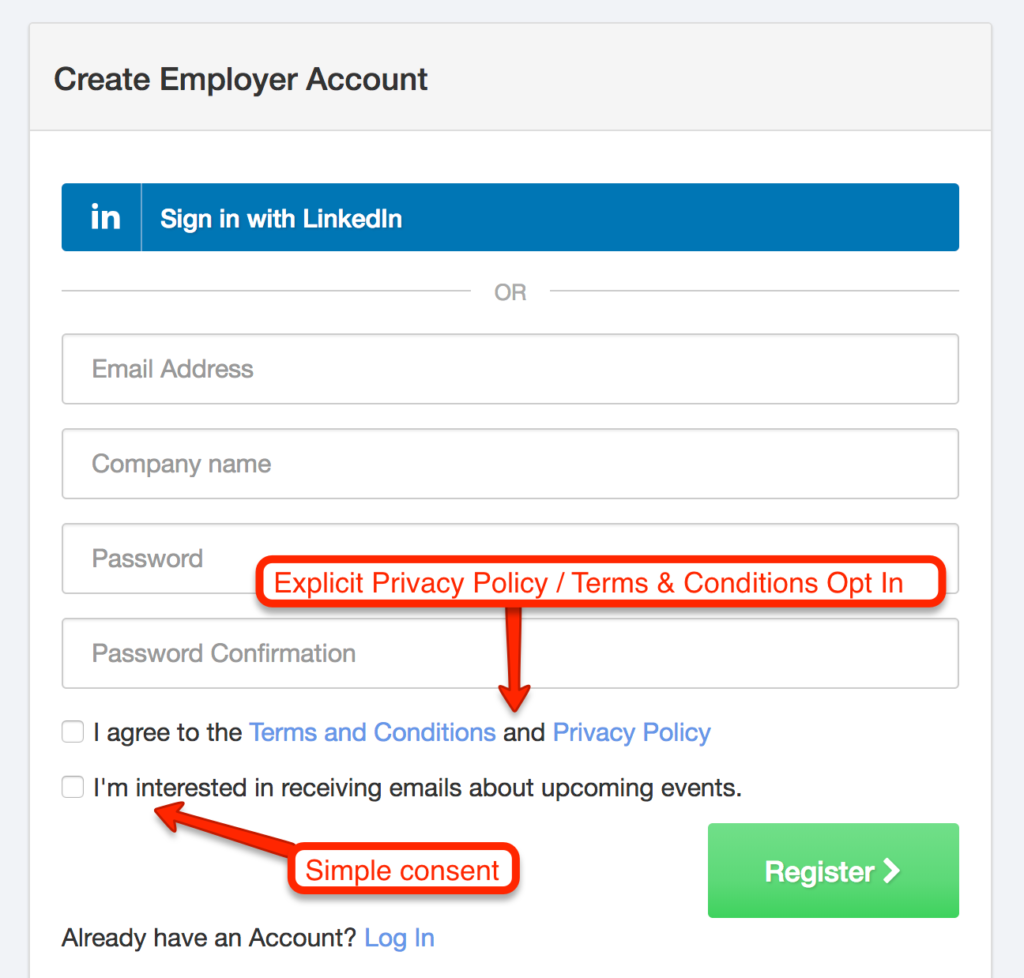1024x978 pixels.
Task: Follow the Log In link
Action: pos(399,938)
